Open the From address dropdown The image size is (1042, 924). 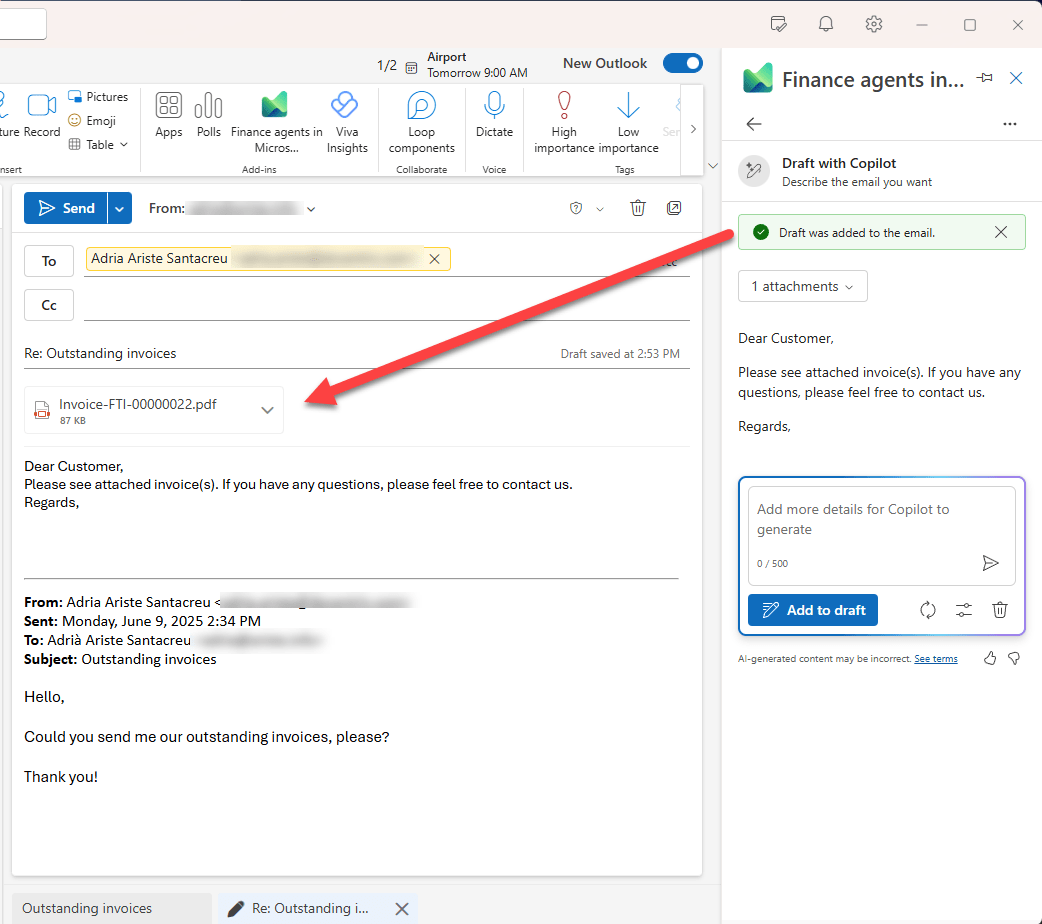coord(310,209)
